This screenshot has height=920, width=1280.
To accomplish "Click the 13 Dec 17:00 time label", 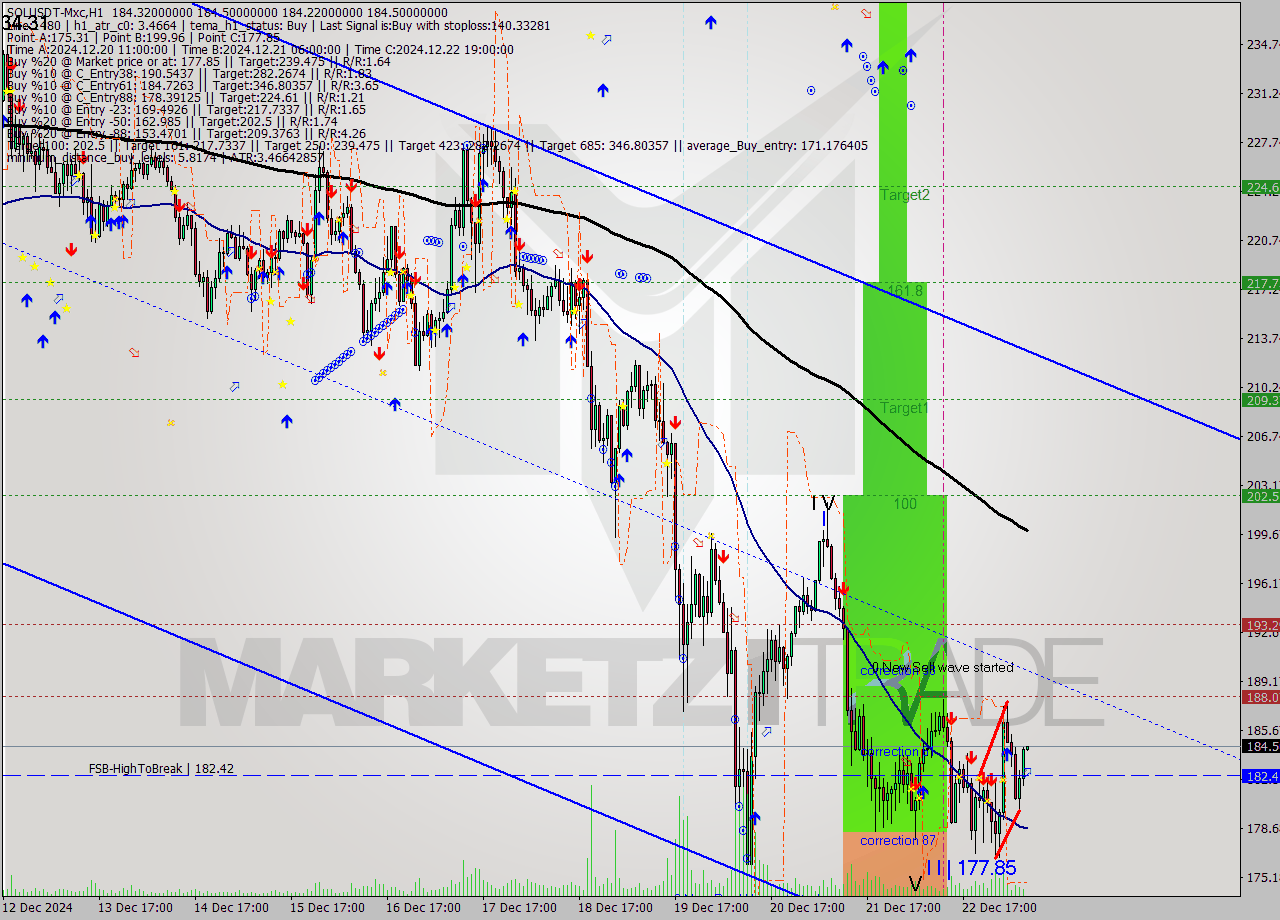I will [x=134, y=908].
